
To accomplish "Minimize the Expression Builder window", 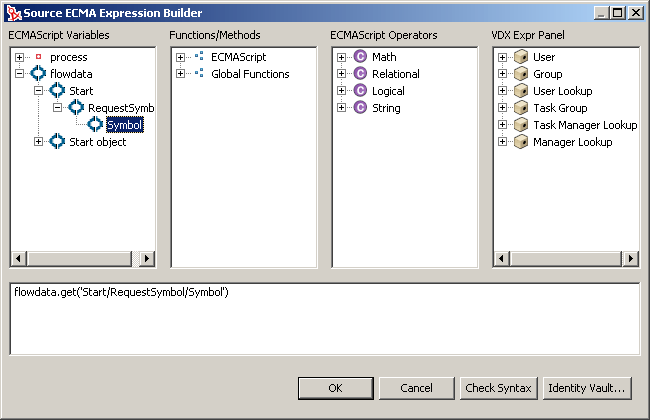I will tap(601, 13).
